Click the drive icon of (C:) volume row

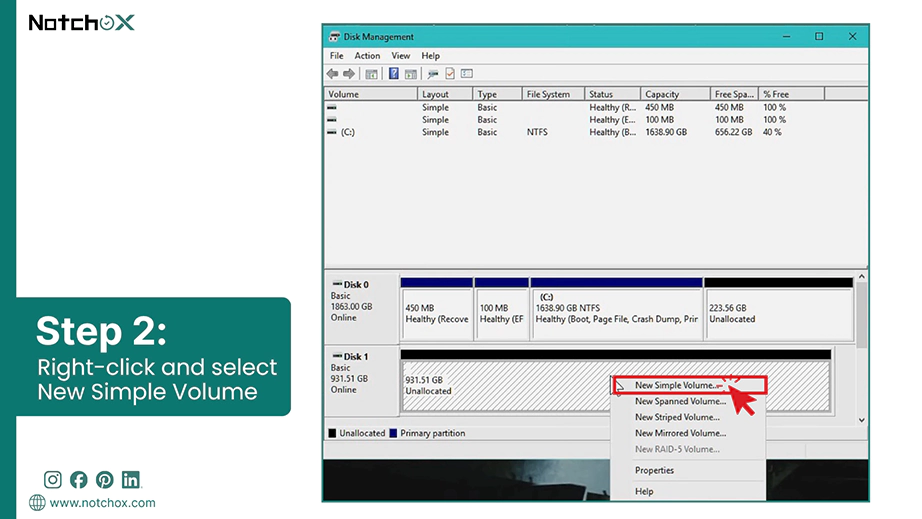[332, 132]
